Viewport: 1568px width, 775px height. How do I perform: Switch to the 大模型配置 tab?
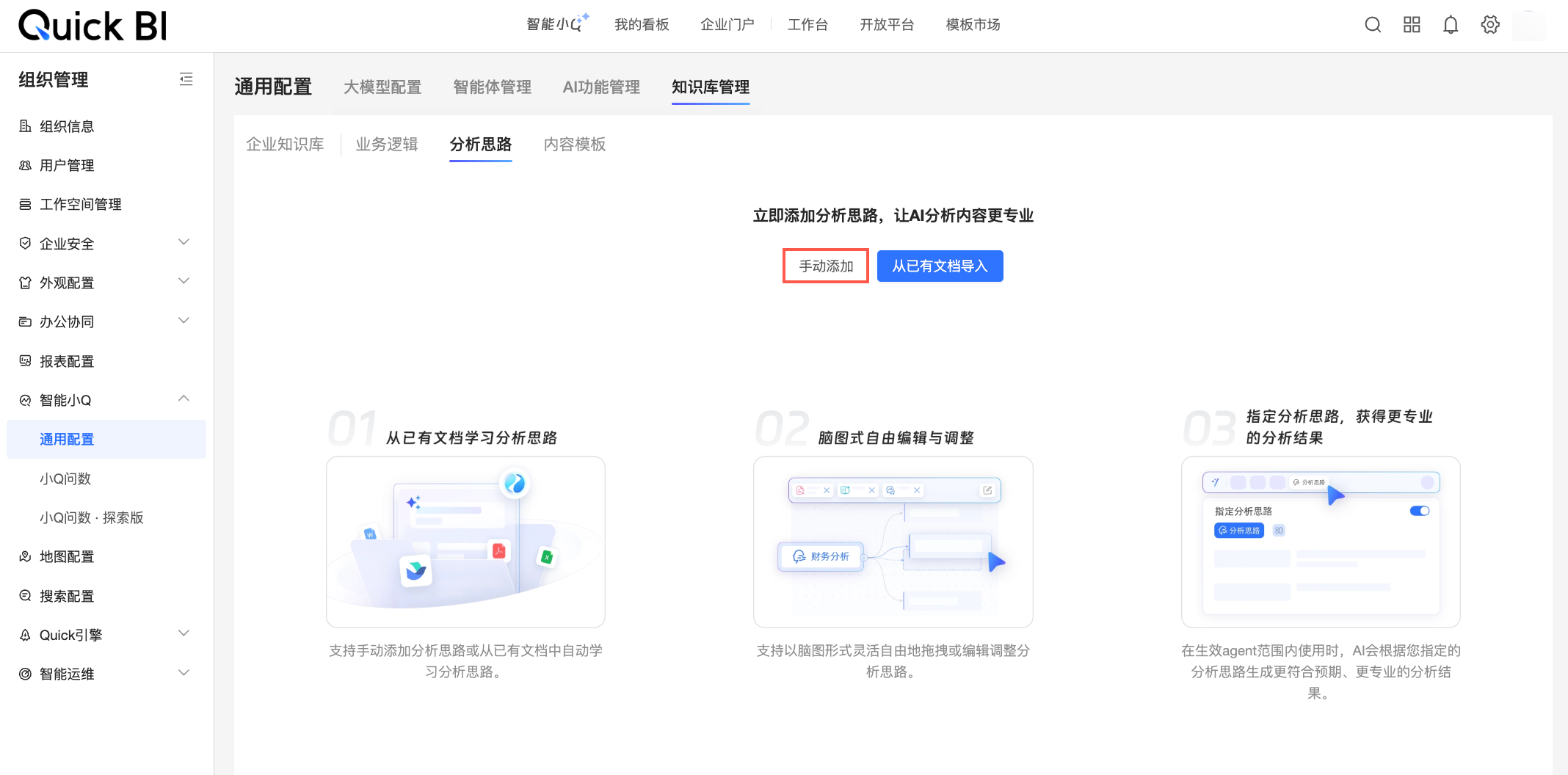pos(382,87)
